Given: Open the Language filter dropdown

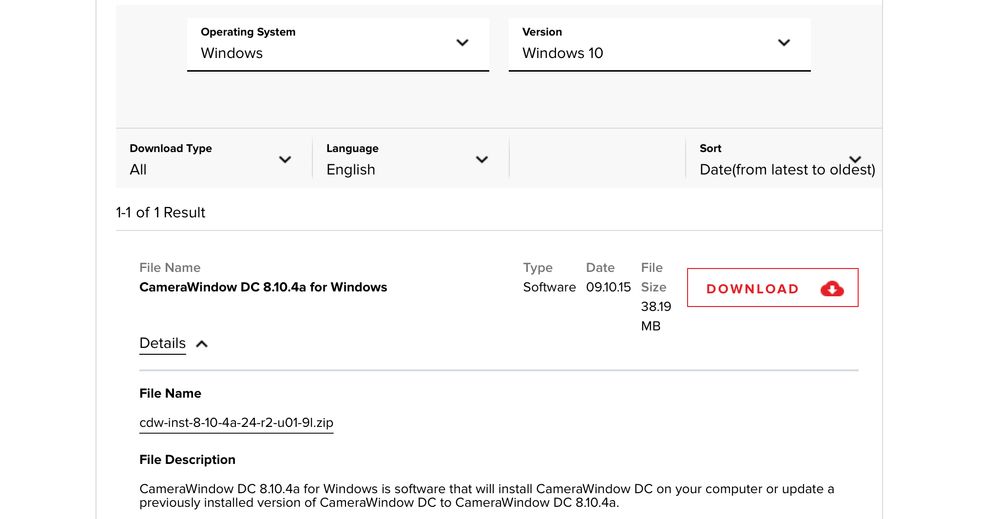Looking at the screenshot, I should [x=411, y=159].
